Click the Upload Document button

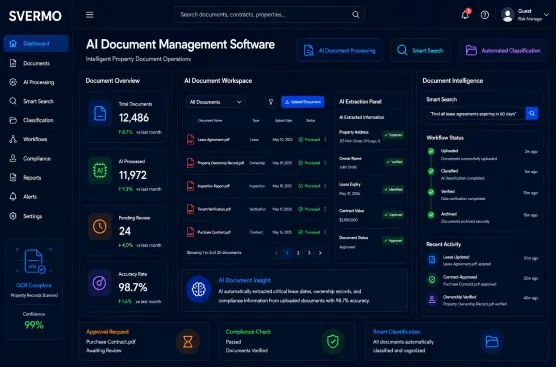pos(302,102)
